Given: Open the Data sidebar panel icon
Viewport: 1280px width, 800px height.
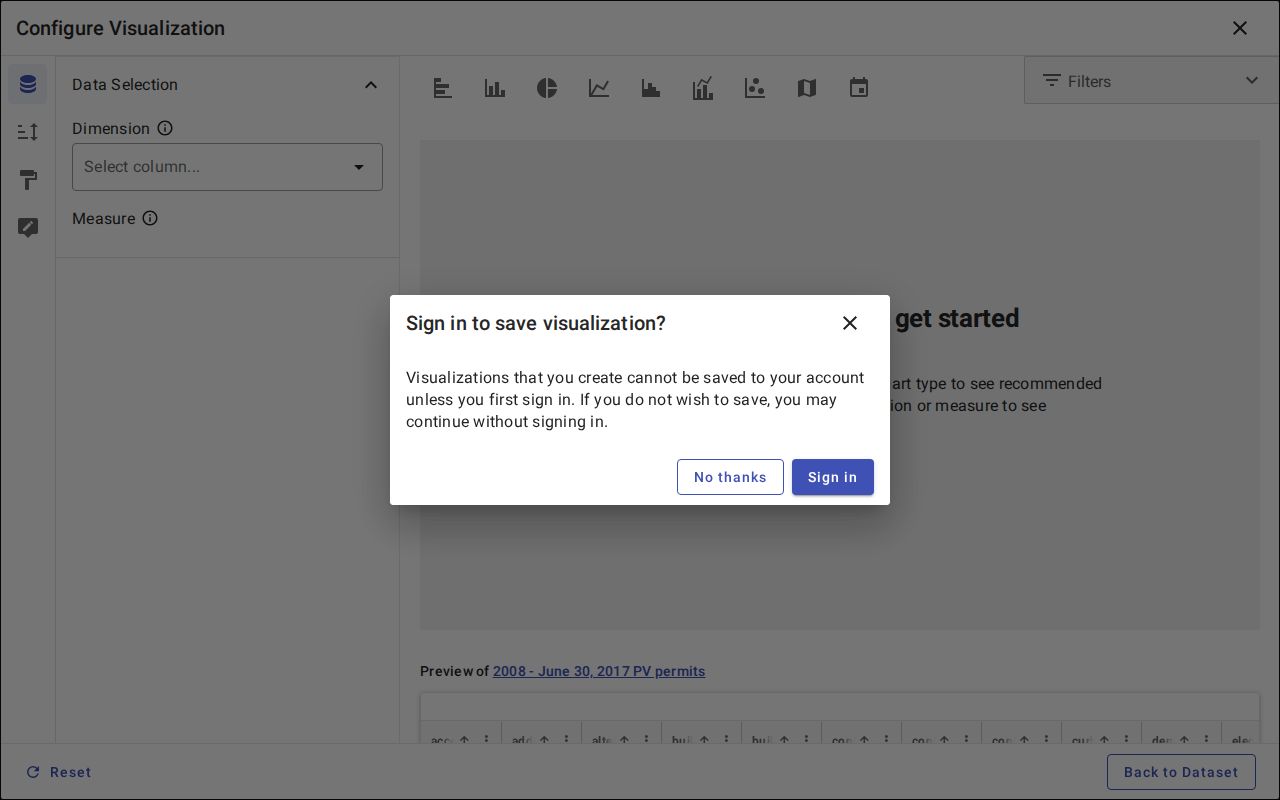Looking at the screenshot, I should 28,84.
